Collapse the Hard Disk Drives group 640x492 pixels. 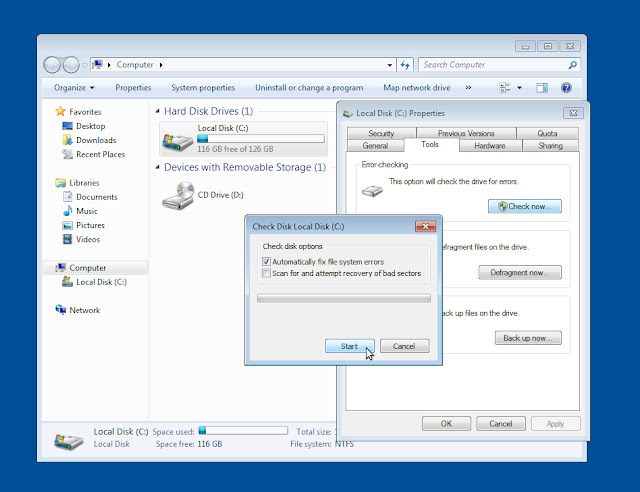click(x=157, y=111)
